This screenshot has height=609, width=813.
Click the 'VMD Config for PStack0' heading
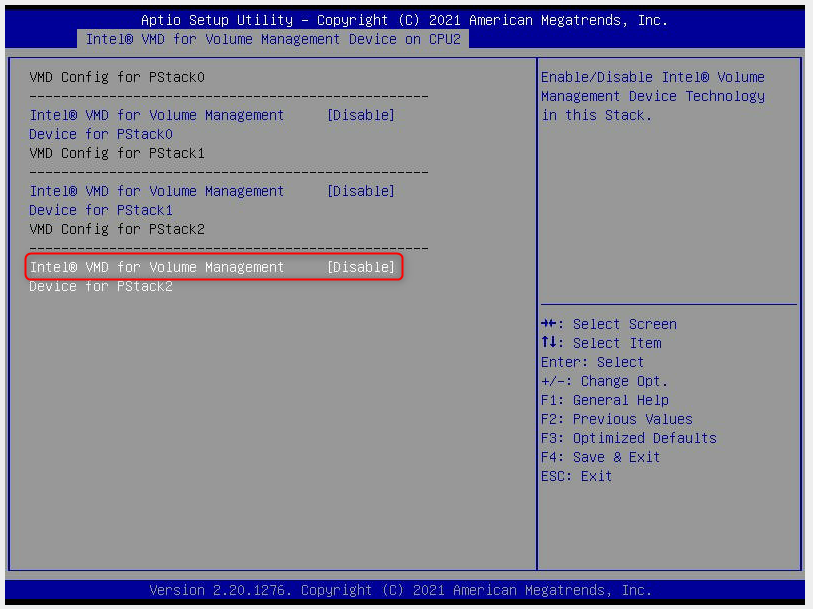(117, 77)
